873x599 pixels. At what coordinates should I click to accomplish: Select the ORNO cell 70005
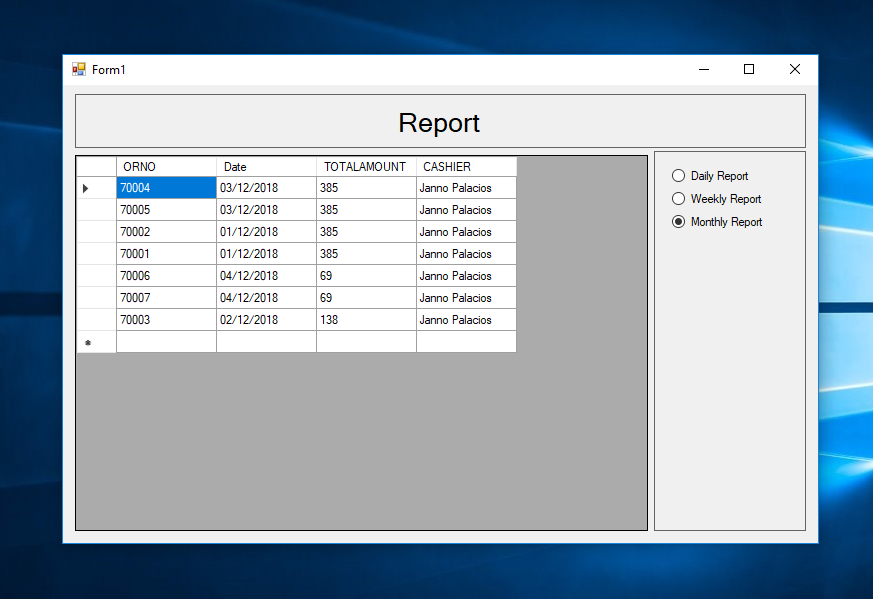click(x=166, y=210)
